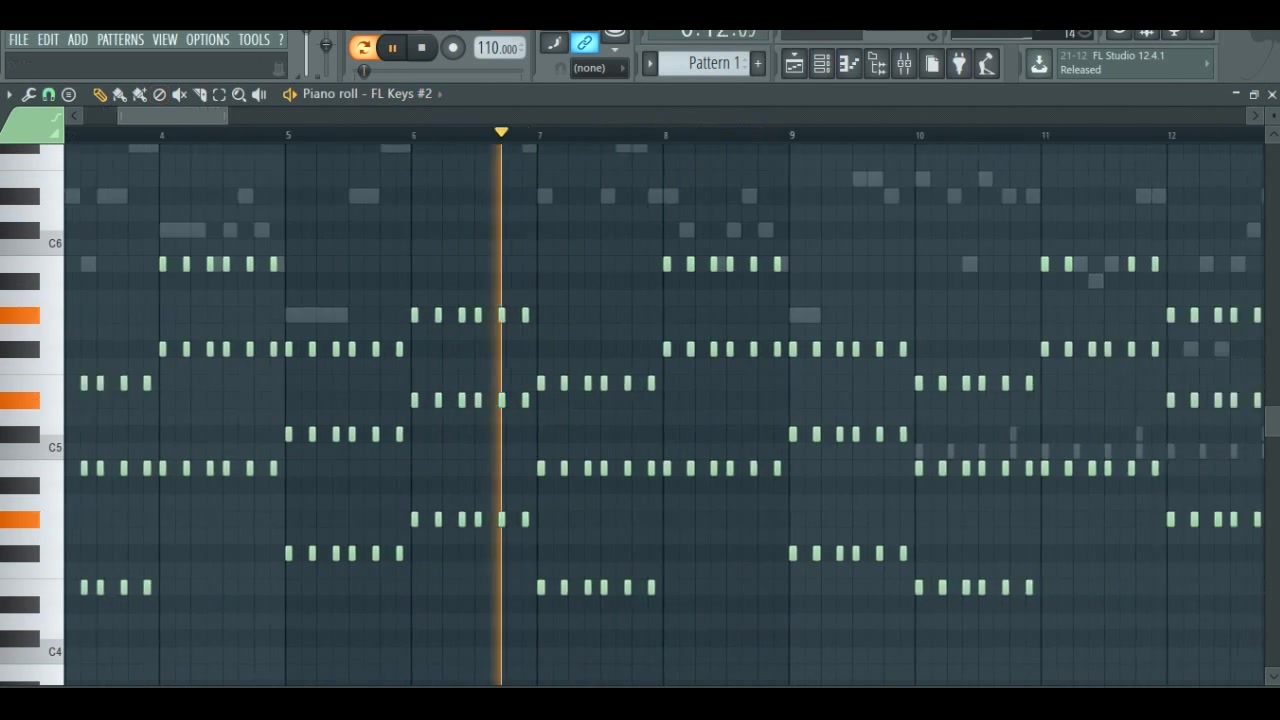Screen dimensions: 1280x720
Task: Toggle the snap magnet in piano roll
Action: coord(48,94)
